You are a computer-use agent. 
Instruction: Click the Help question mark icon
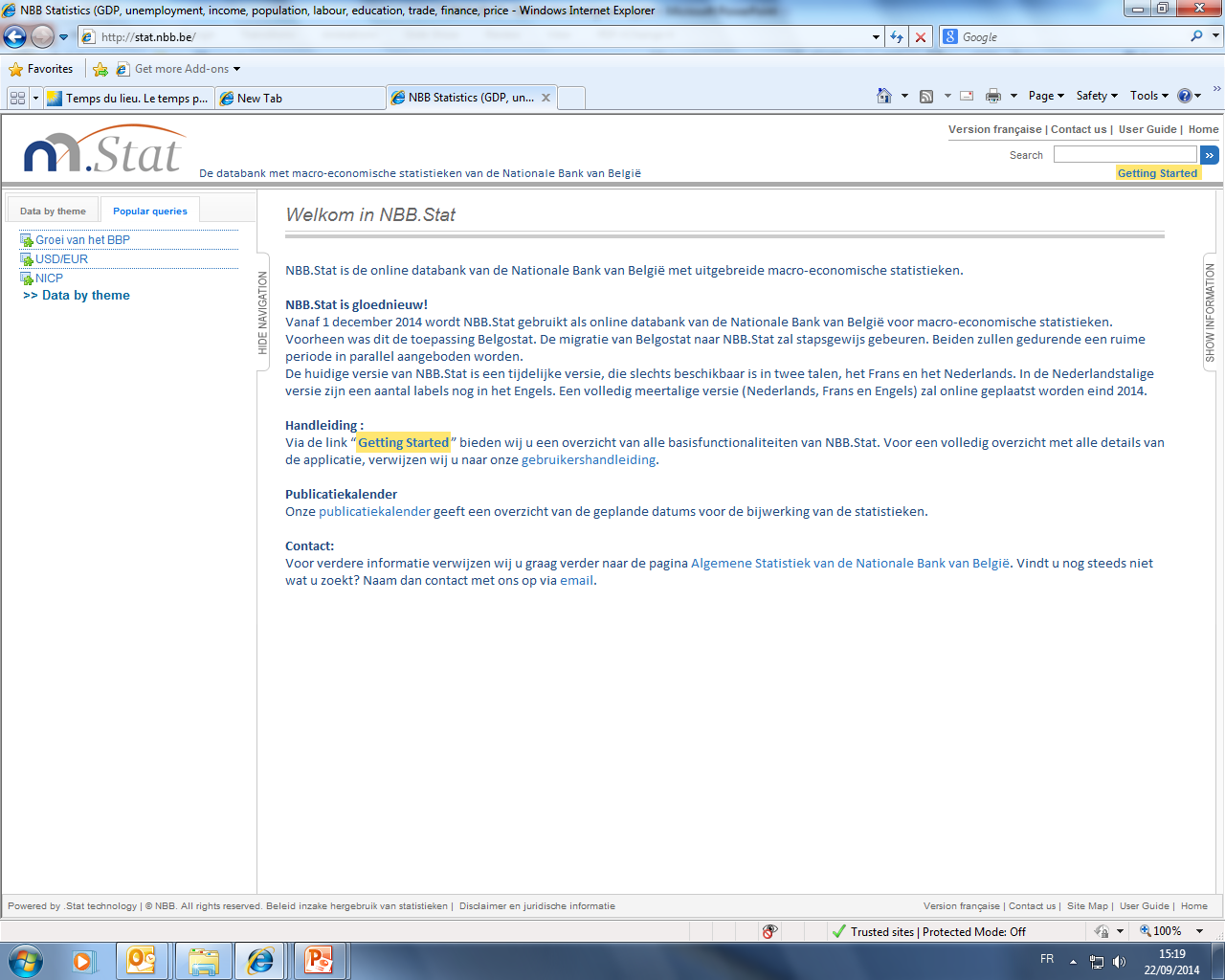pos(1185,96)
